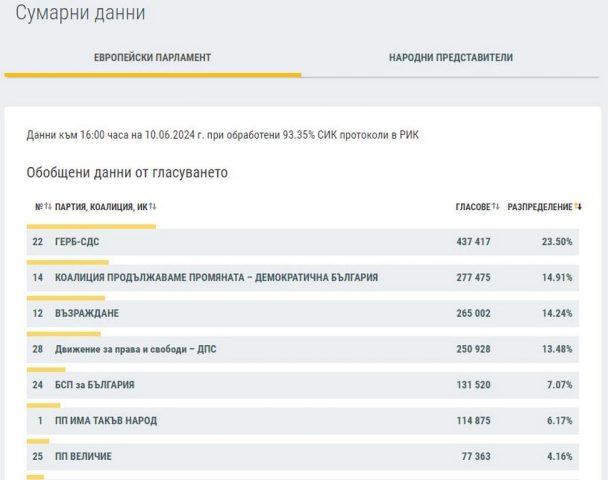The image size is (608, 480).
Task: Click the Сумарни данни heading
Action: click(80, 13)
